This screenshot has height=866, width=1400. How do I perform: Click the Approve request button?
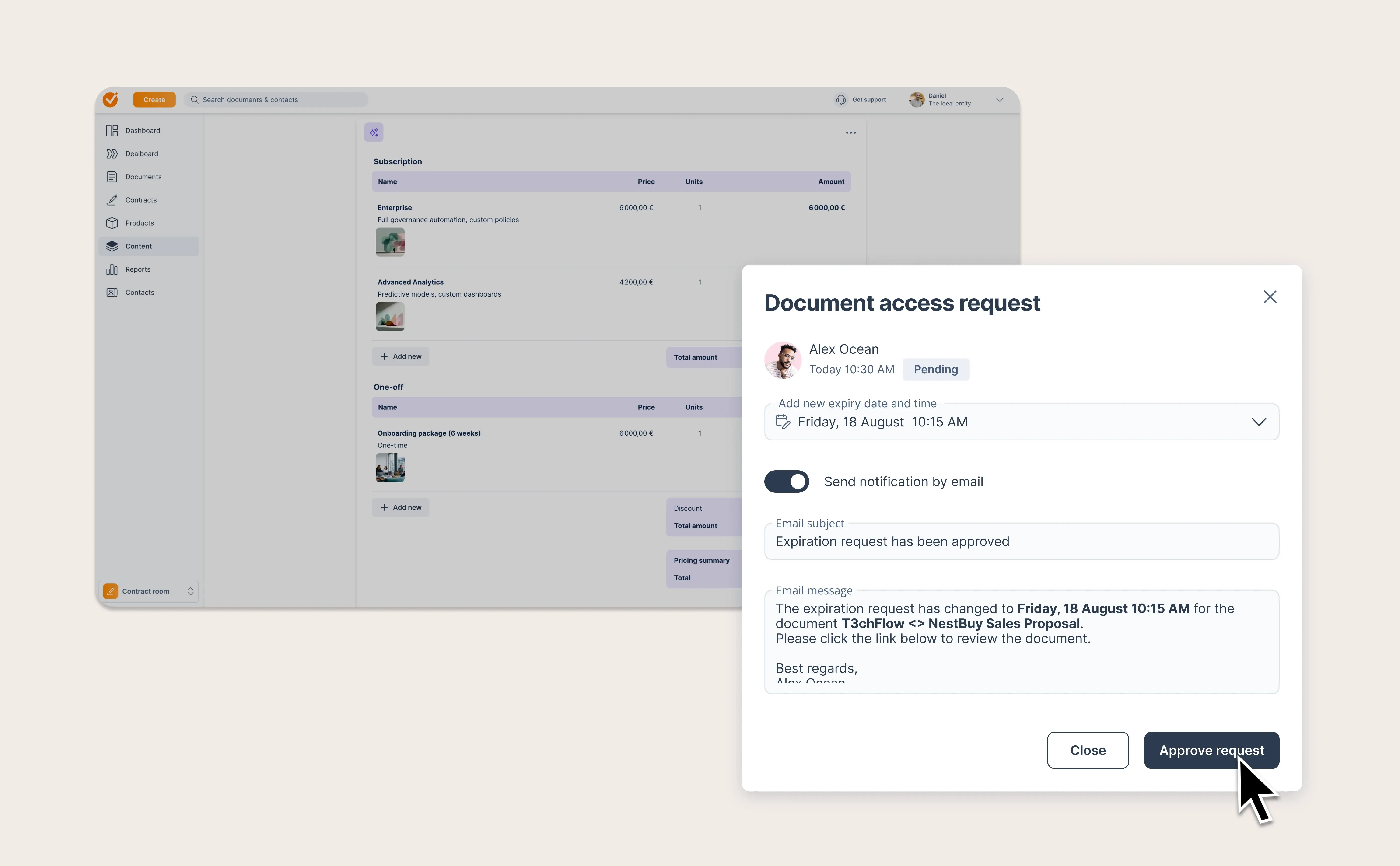(1211, 750)
